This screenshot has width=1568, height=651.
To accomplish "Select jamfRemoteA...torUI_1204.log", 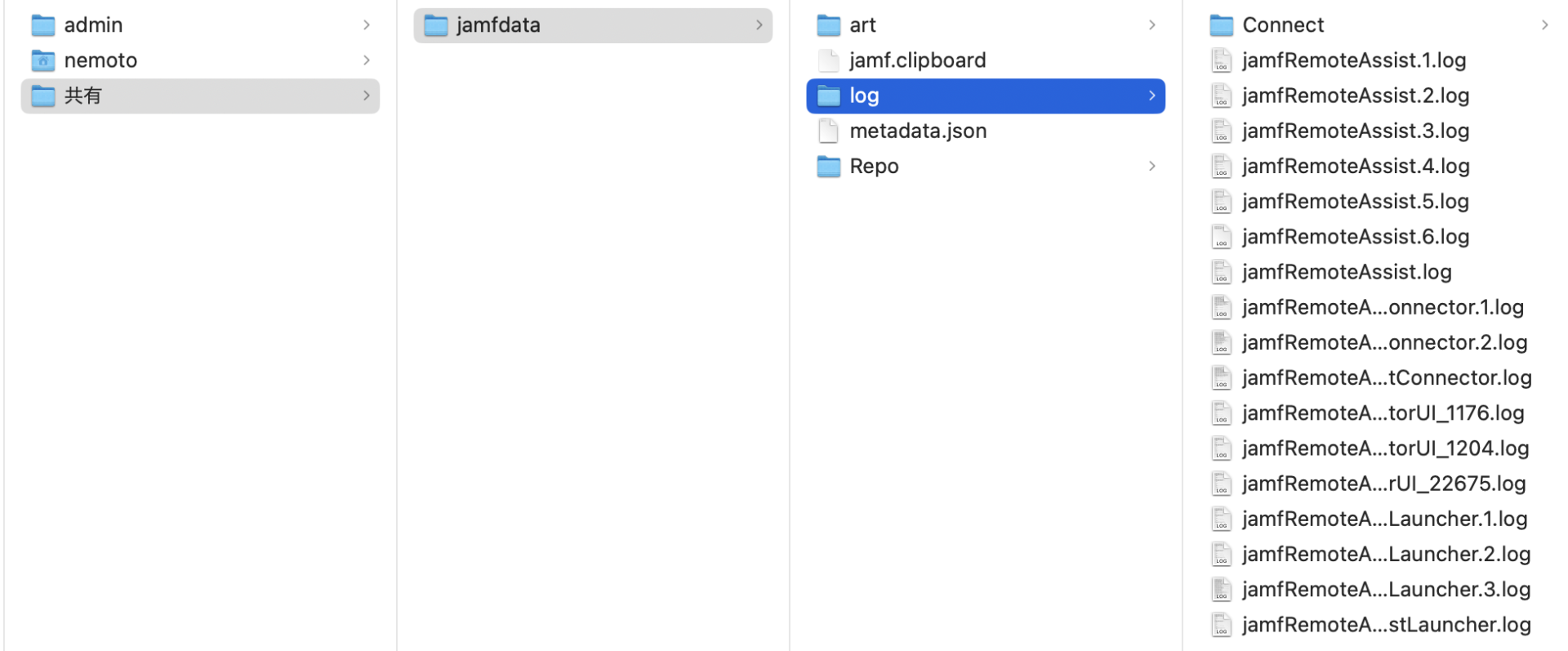I will point(1385,448).
